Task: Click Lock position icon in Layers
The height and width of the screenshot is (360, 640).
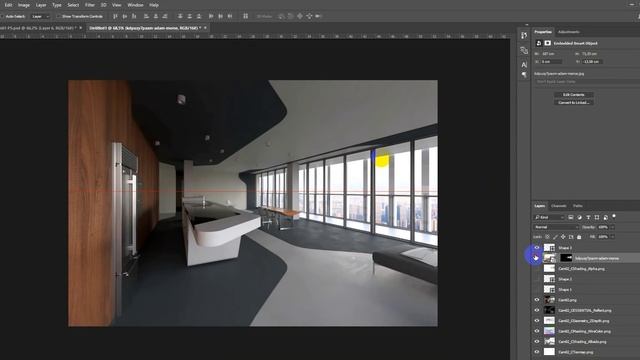Action: point(563,237)
